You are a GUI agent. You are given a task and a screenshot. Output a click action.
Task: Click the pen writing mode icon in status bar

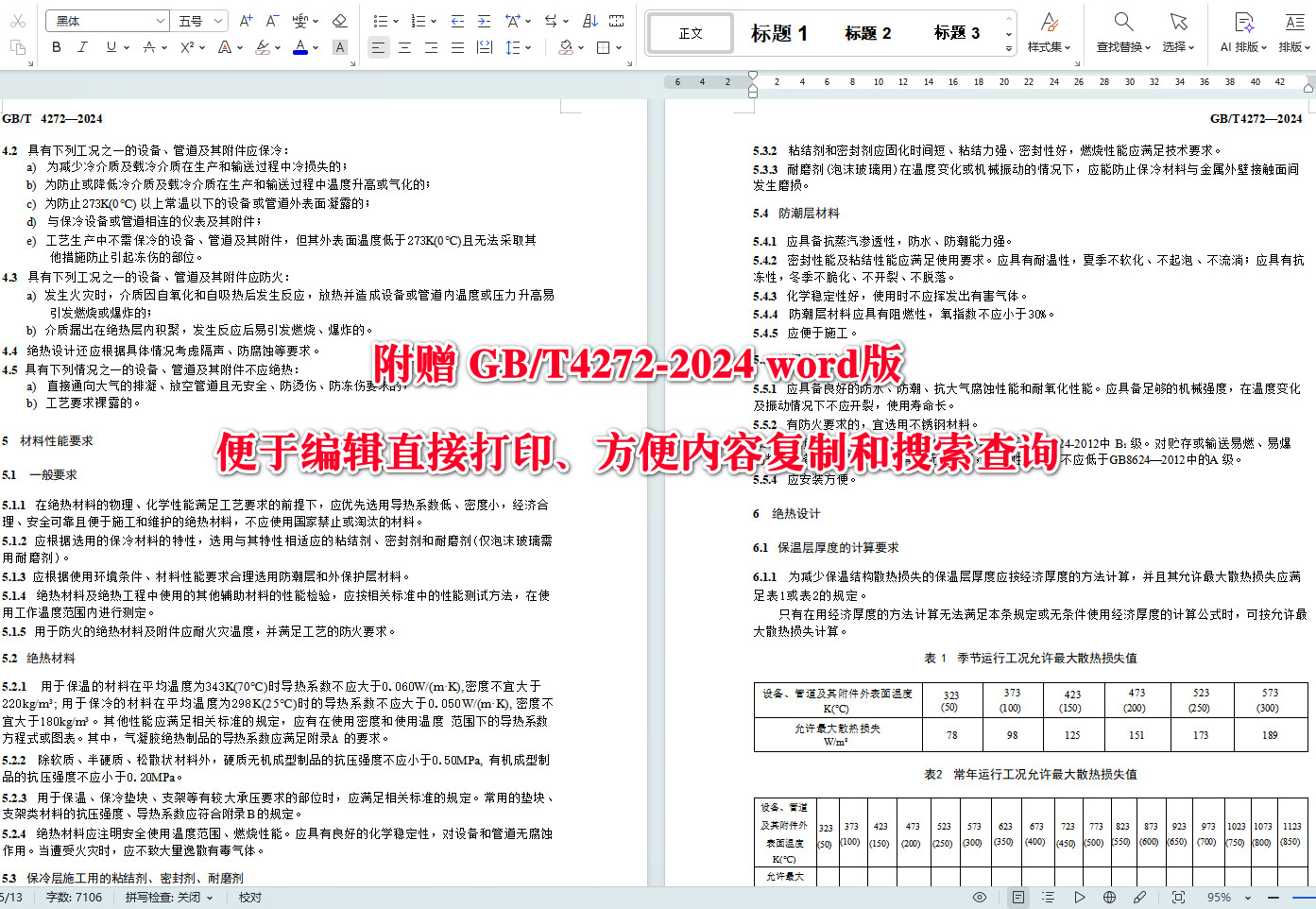coord(1140,898)
